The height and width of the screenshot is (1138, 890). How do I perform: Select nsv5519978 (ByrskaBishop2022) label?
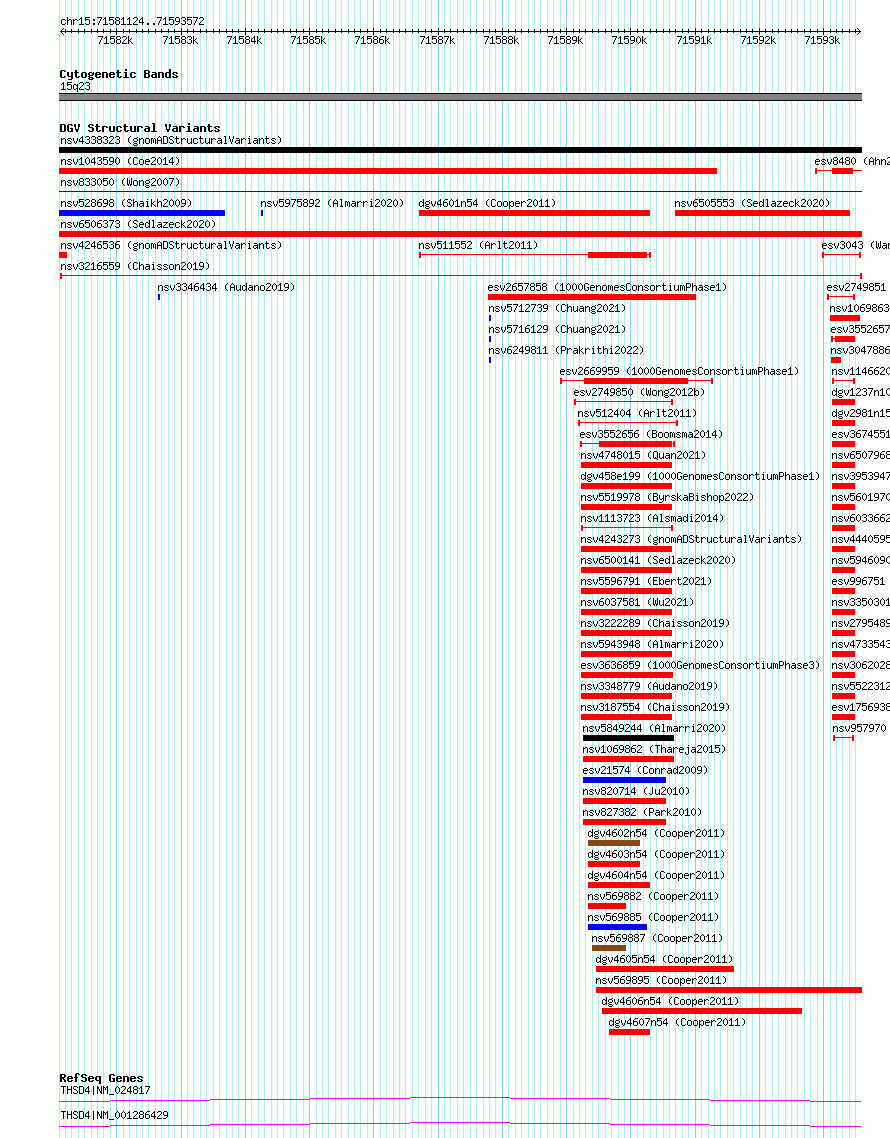point(667,498)
